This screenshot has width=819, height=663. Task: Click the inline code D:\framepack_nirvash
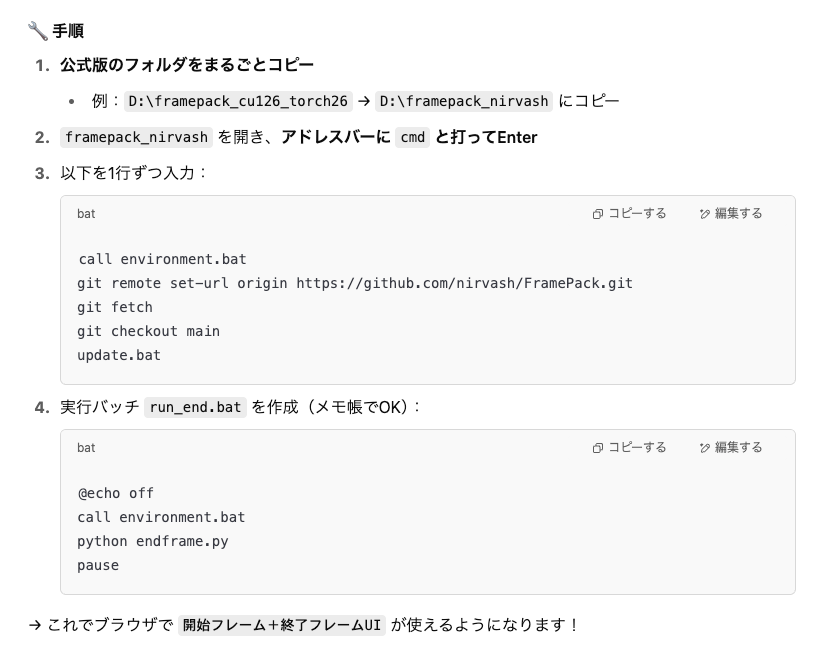(464, 101)
